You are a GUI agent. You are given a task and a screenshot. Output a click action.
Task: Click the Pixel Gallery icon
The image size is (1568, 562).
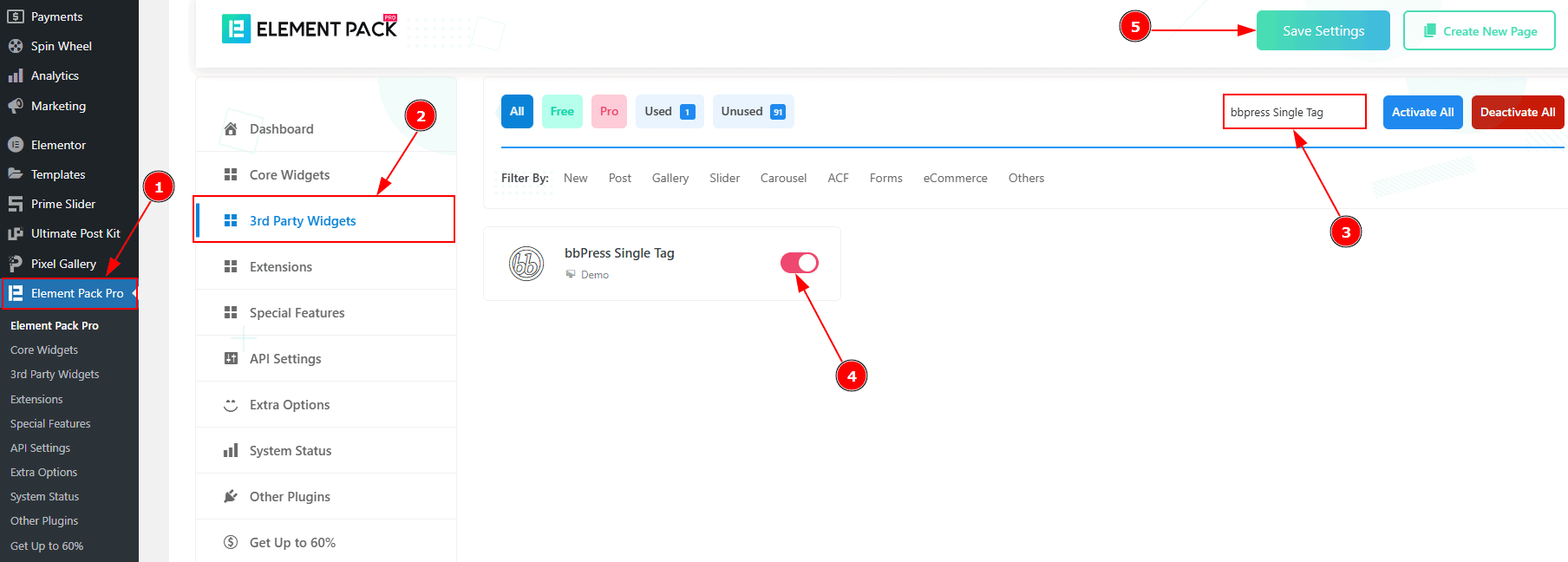click(x=16, y=264)
